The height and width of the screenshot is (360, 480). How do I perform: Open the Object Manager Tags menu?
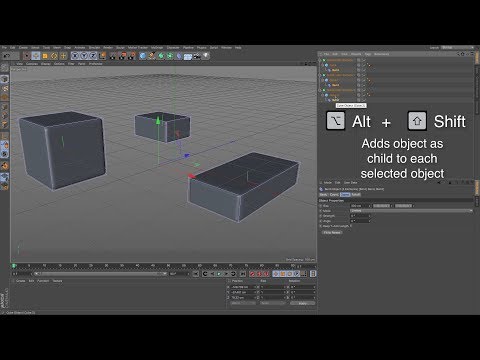(368, 54)
